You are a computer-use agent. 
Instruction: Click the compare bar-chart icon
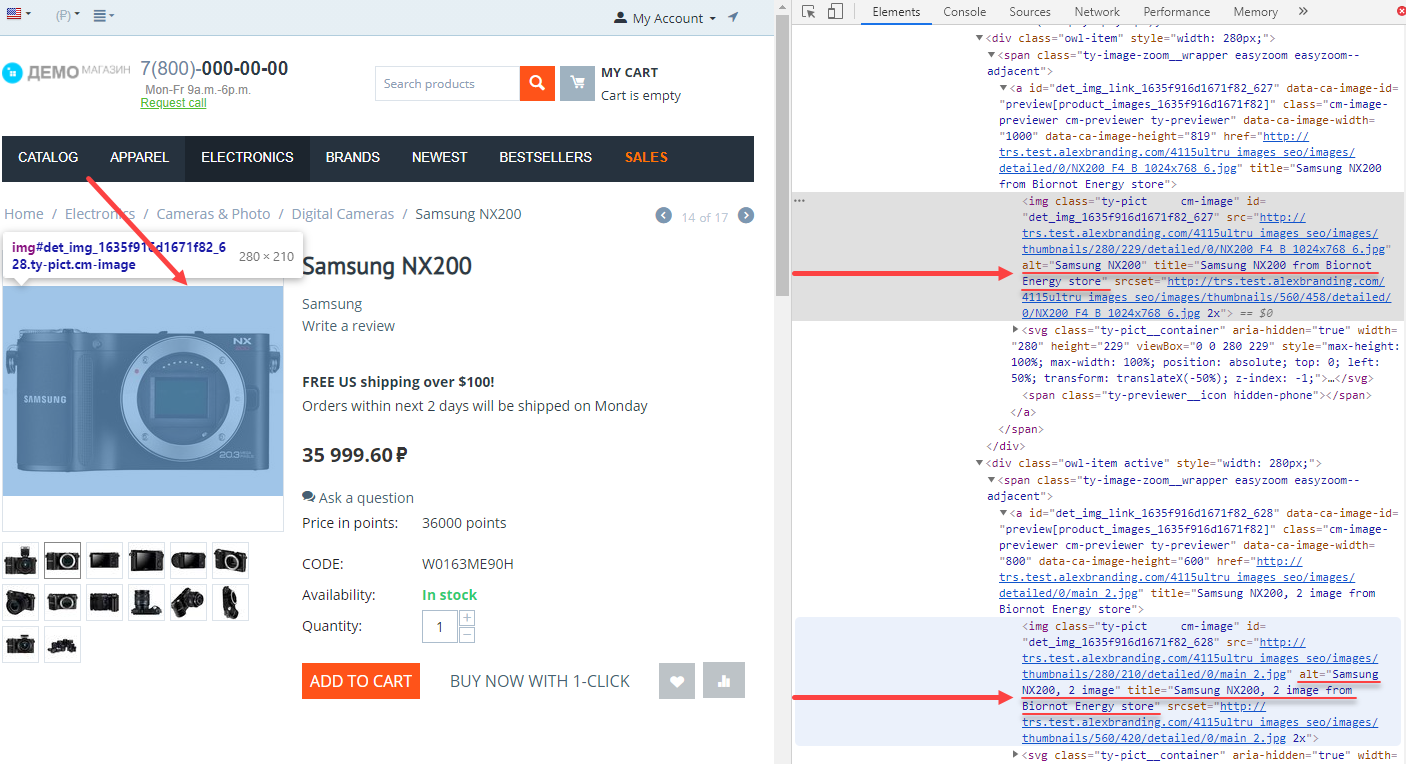point(724,681)
